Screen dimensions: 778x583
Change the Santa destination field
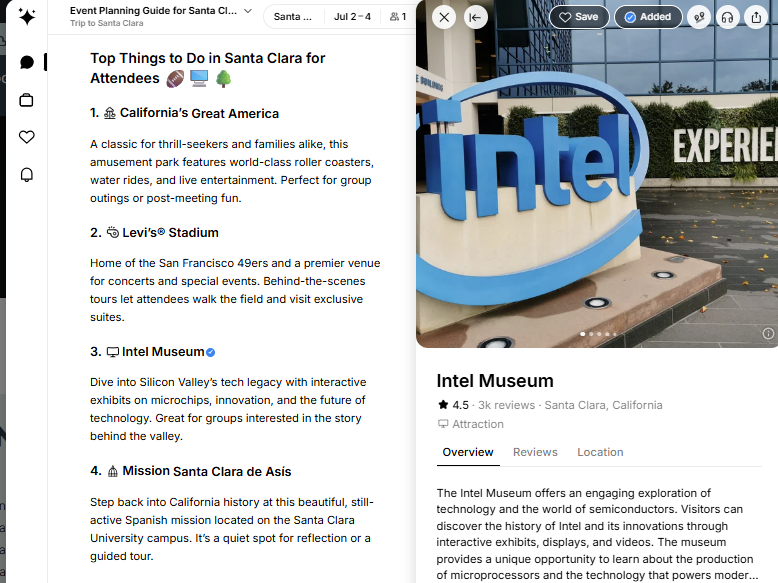point(293,17)
